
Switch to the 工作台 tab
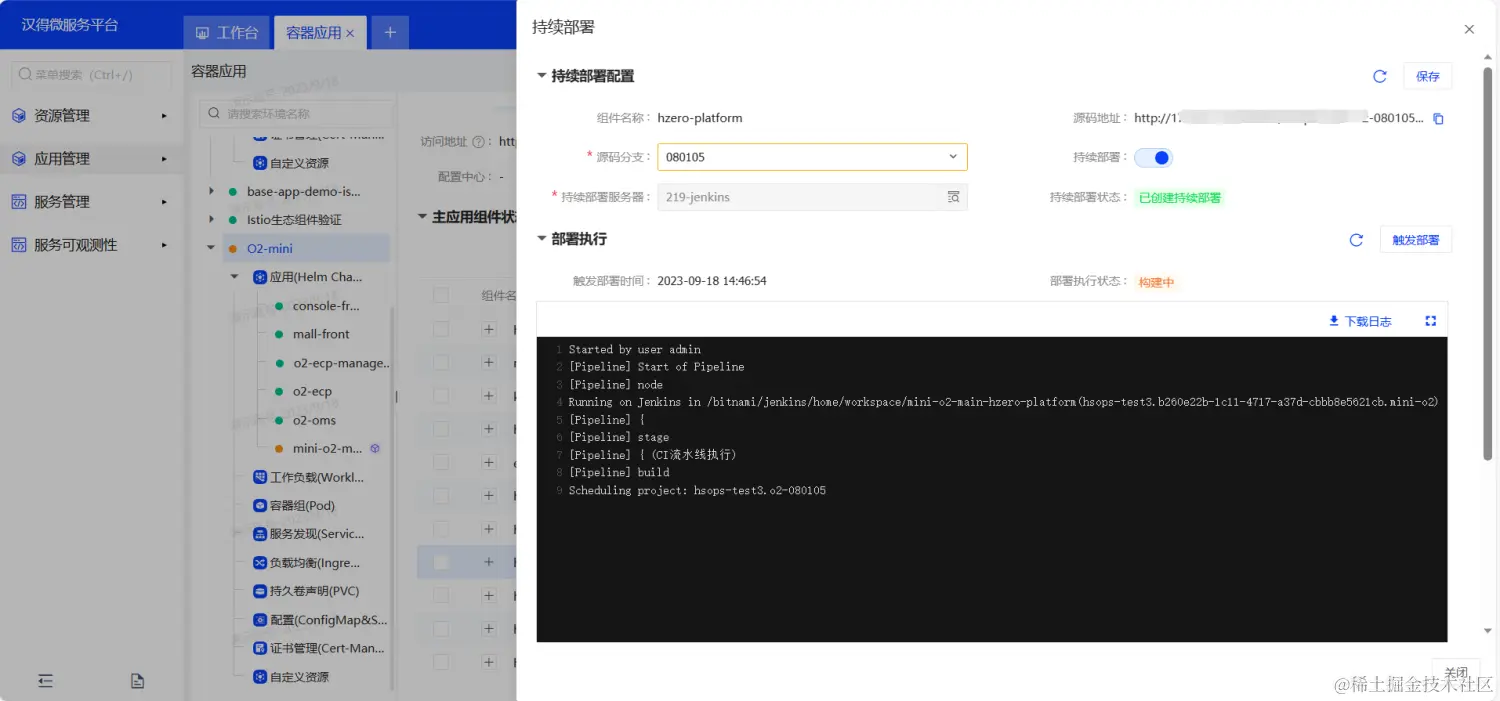(227, 33)
